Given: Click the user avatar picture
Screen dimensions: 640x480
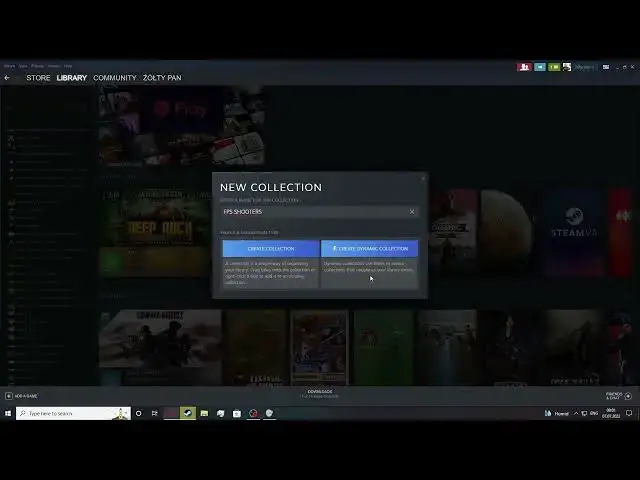Looking at the screenshot, I should tap(567, 67).
